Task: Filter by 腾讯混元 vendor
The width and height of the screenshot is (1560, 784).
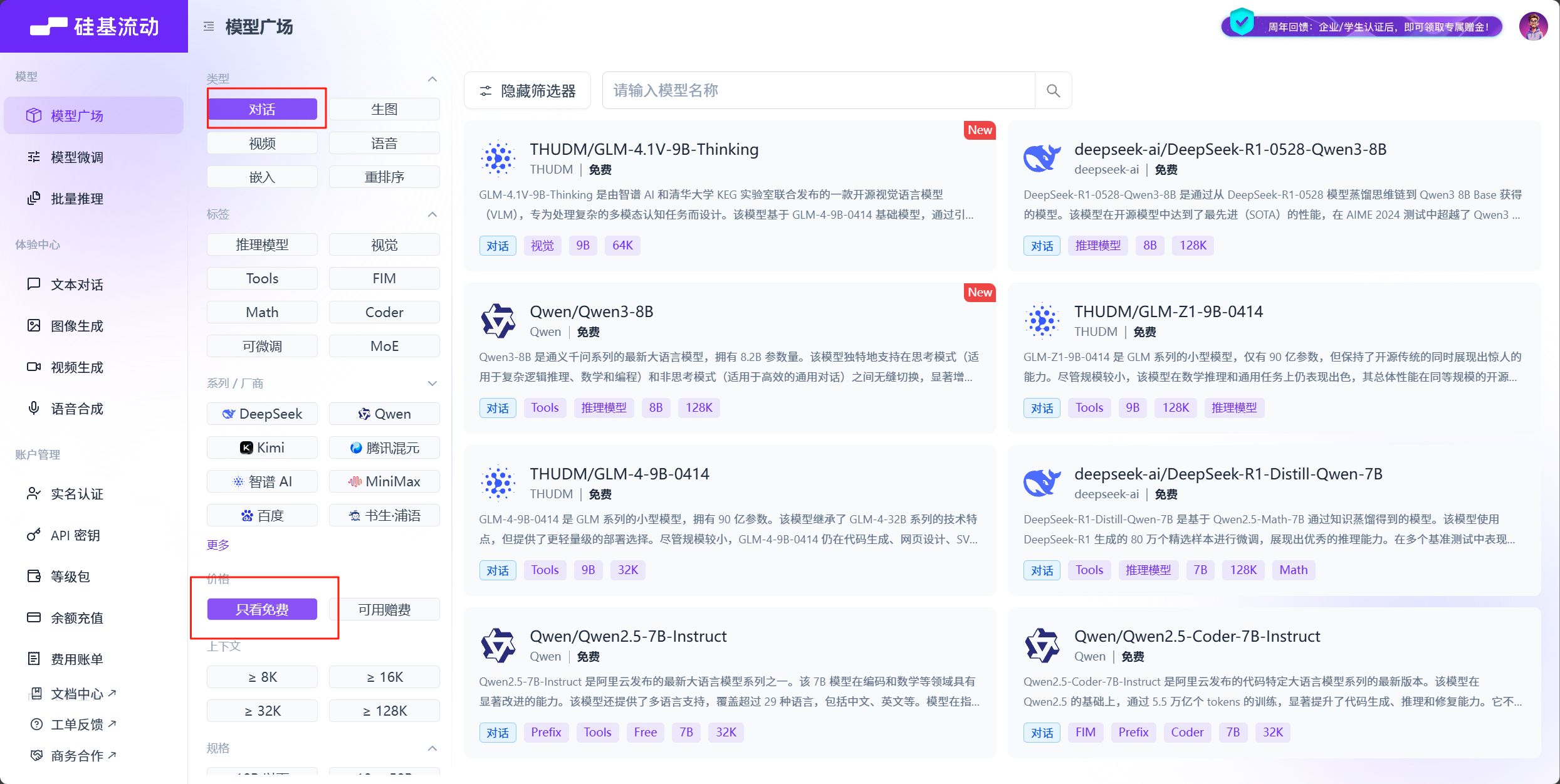Action: (x=384, y=447)
